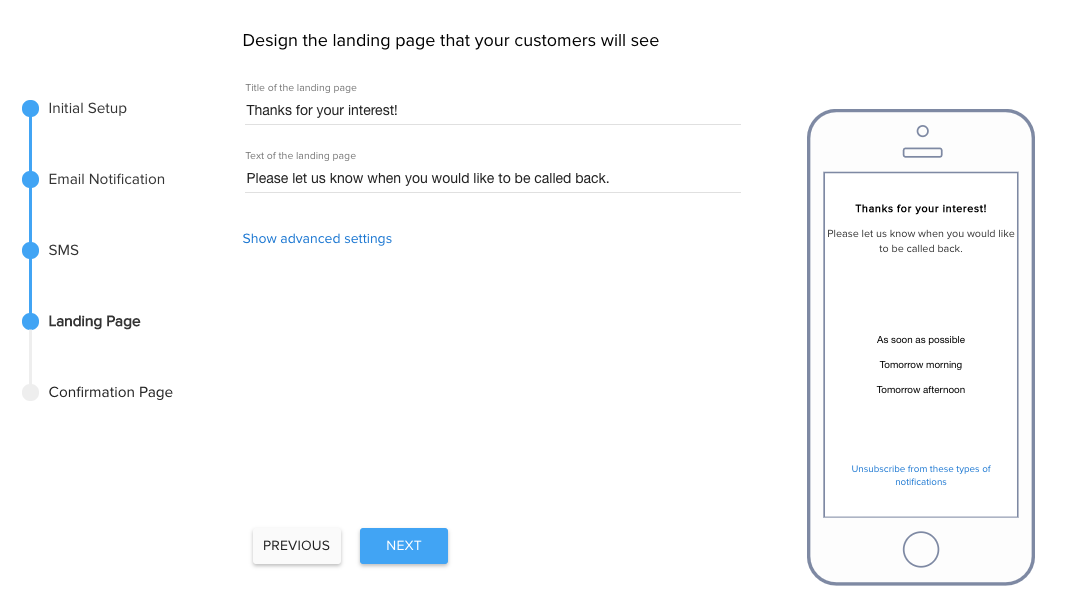Screen dimensions: 1088x610
Task: Click the phone preview speaker slot
Action: [922, 153]
